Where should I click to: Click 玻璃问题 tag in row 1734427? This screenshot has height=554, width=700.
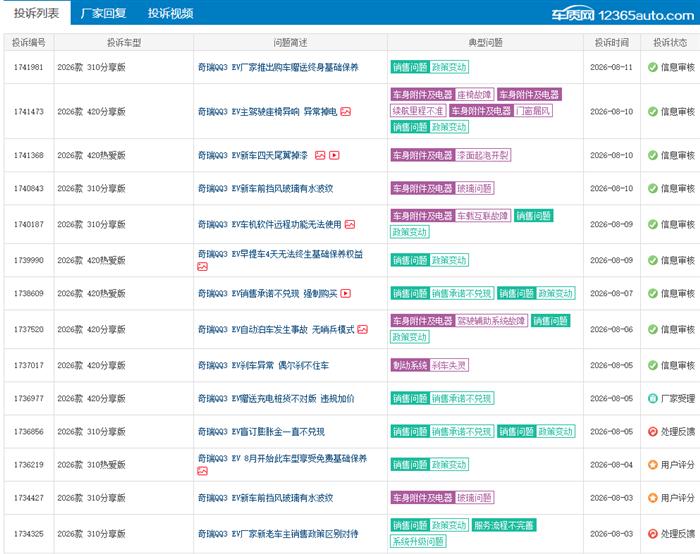[474, 498]
